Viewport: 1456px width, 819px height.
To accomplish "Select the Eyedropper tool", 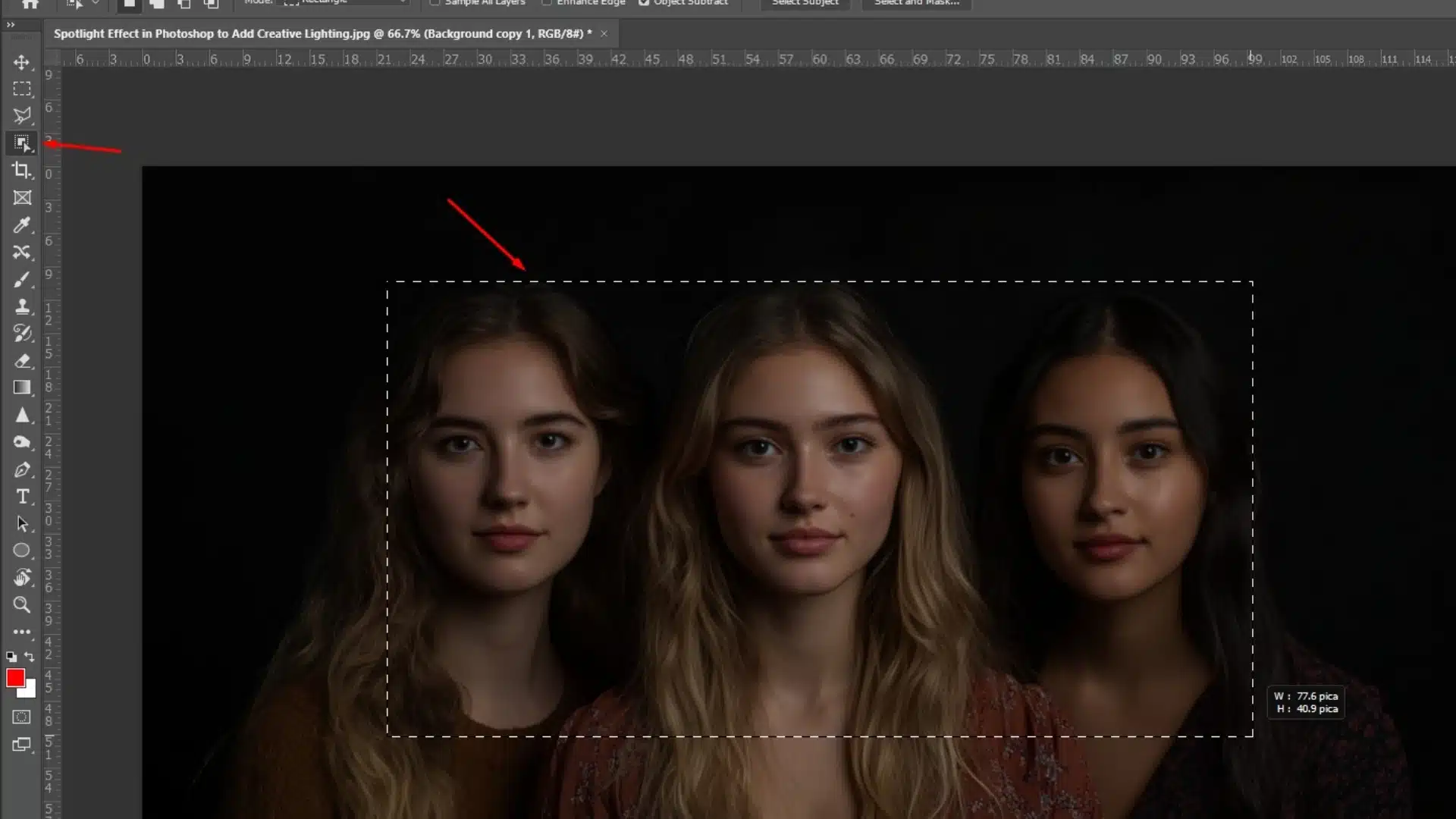I will 22,225.
